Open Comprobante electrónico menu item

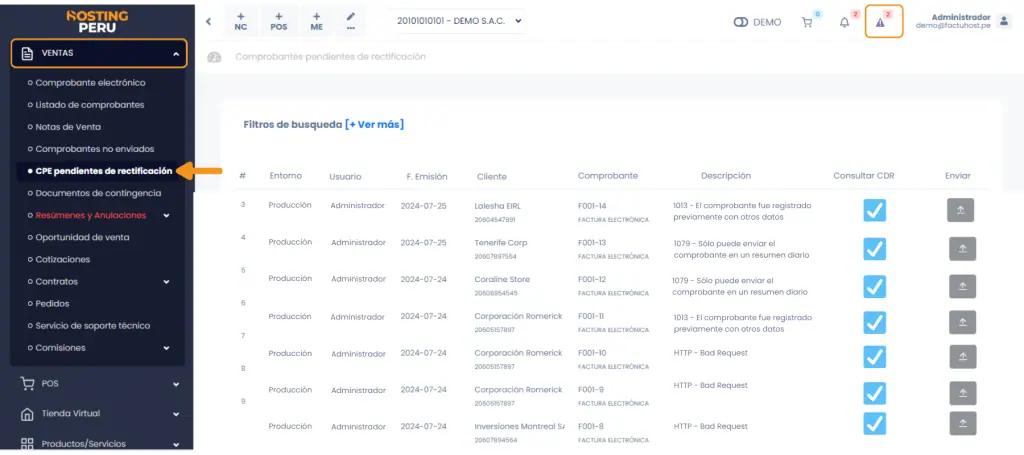tap(90, 83)
